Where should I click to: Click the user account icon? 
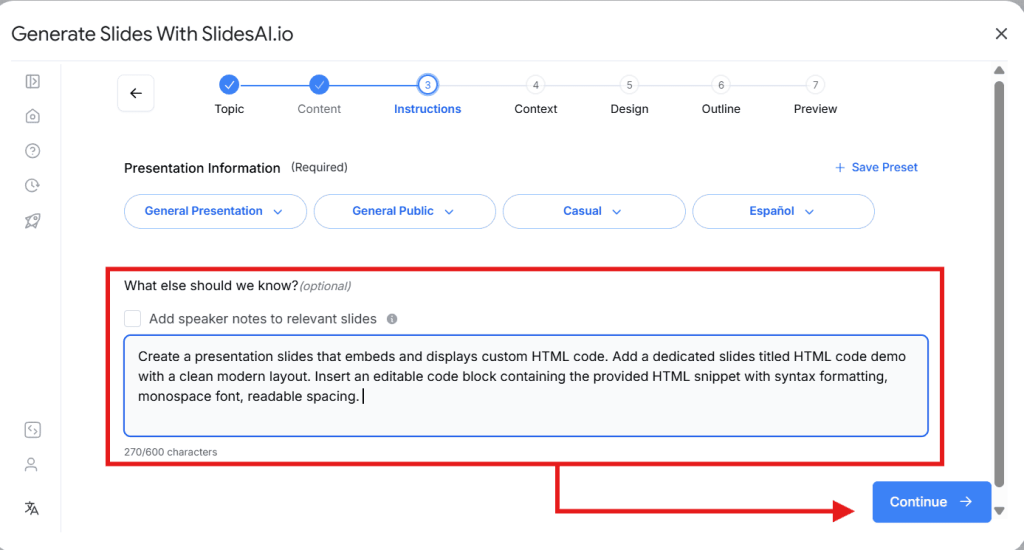click(x=32, y=465)
